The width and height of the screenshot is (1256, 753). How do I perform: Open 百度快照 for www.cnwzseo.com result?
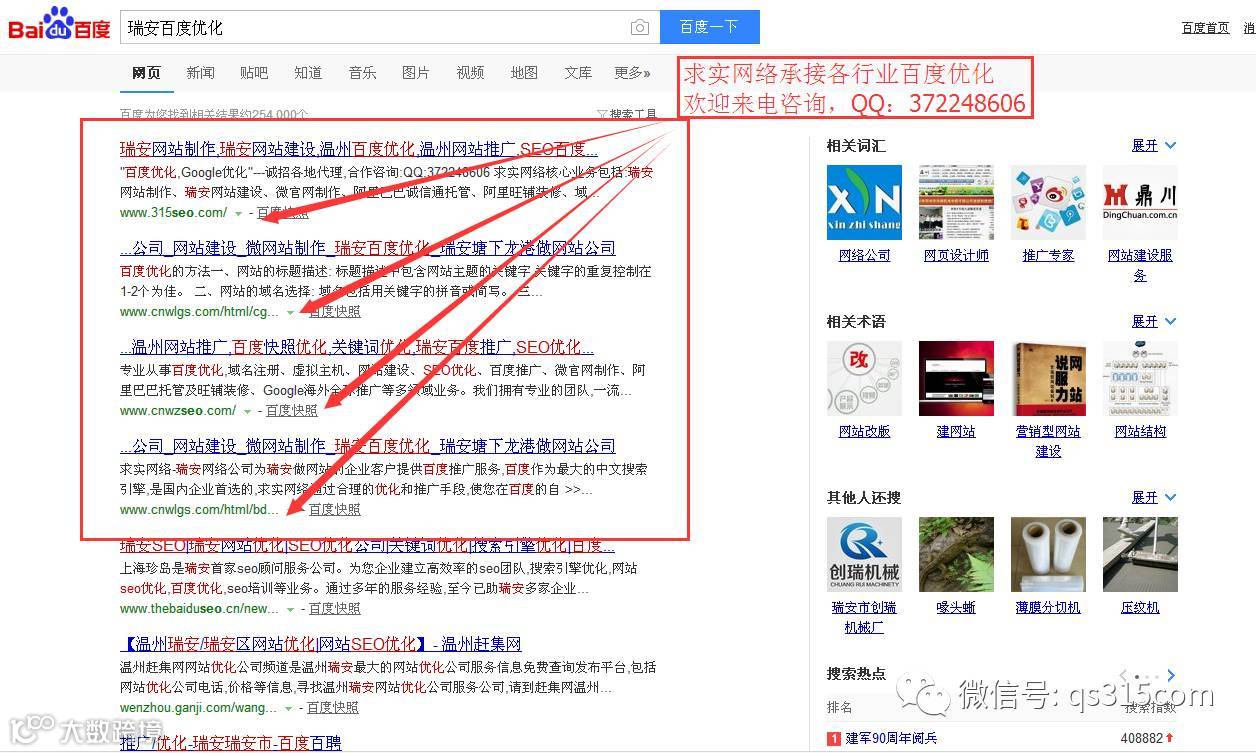tap(292, 411)
